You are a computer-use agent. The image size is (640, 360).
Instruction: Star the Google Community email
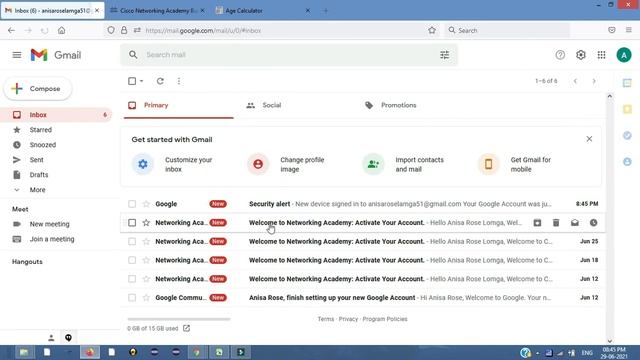(x=146, y=298)
